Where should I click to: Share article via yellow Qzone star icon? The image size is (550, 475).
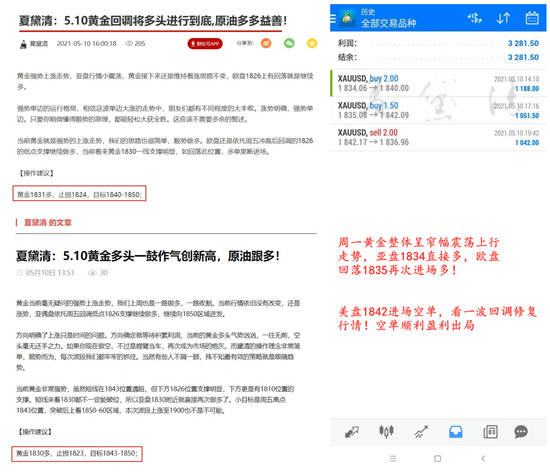(x=312, y=43)
